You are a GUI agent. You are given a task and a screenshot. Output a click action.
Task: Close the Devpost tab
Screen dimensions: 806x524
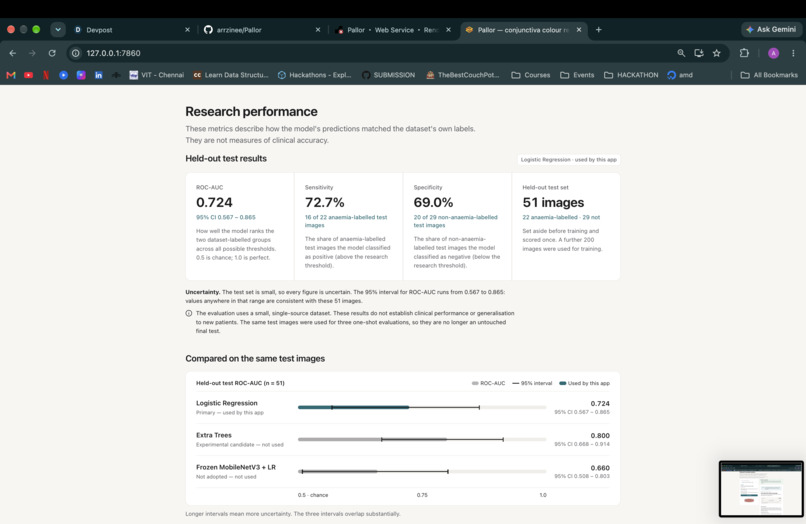[x=187, y=30]
